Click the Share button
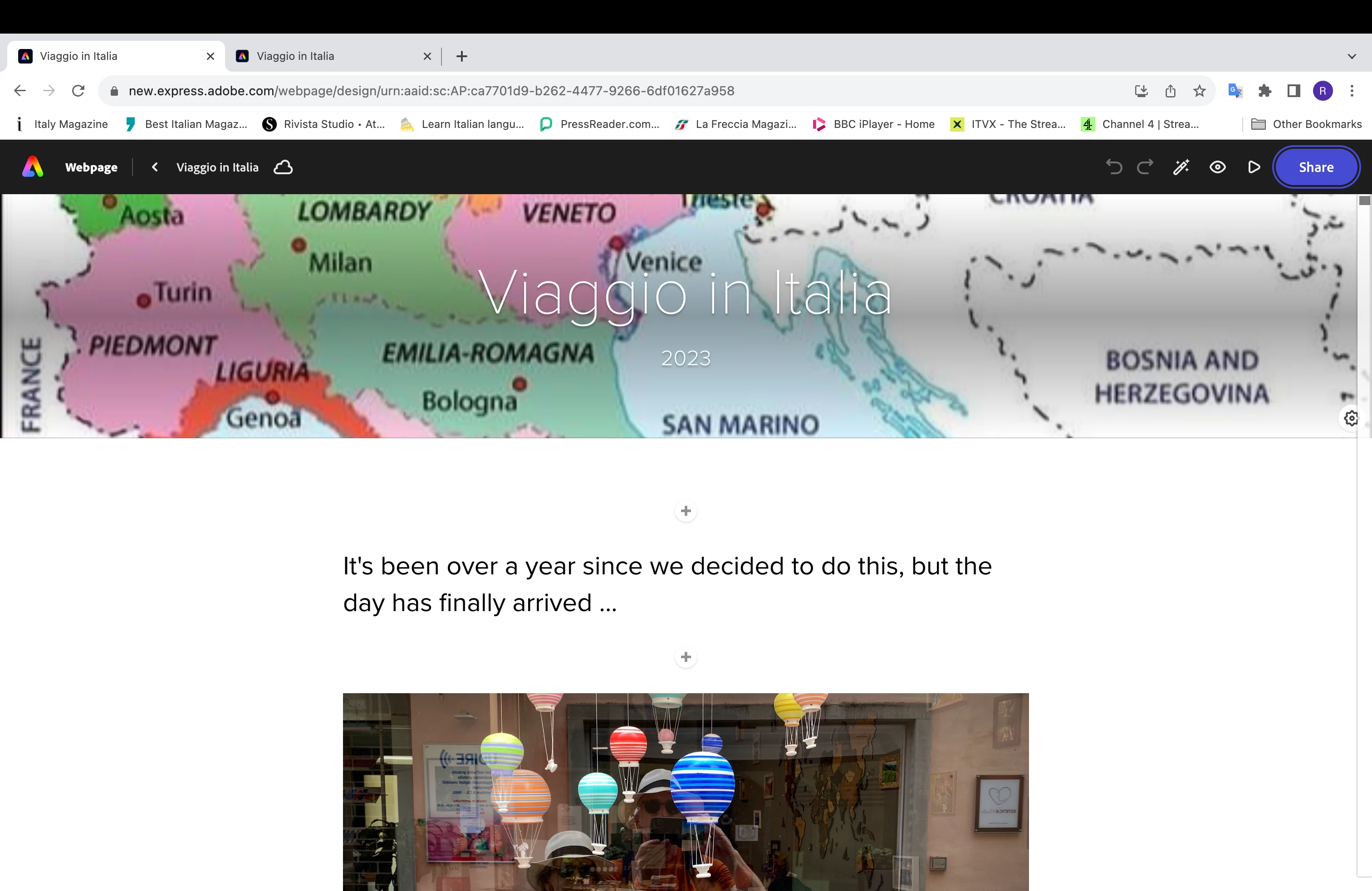The width and height of the screenshot is (1372, 891). [1316, 167]
